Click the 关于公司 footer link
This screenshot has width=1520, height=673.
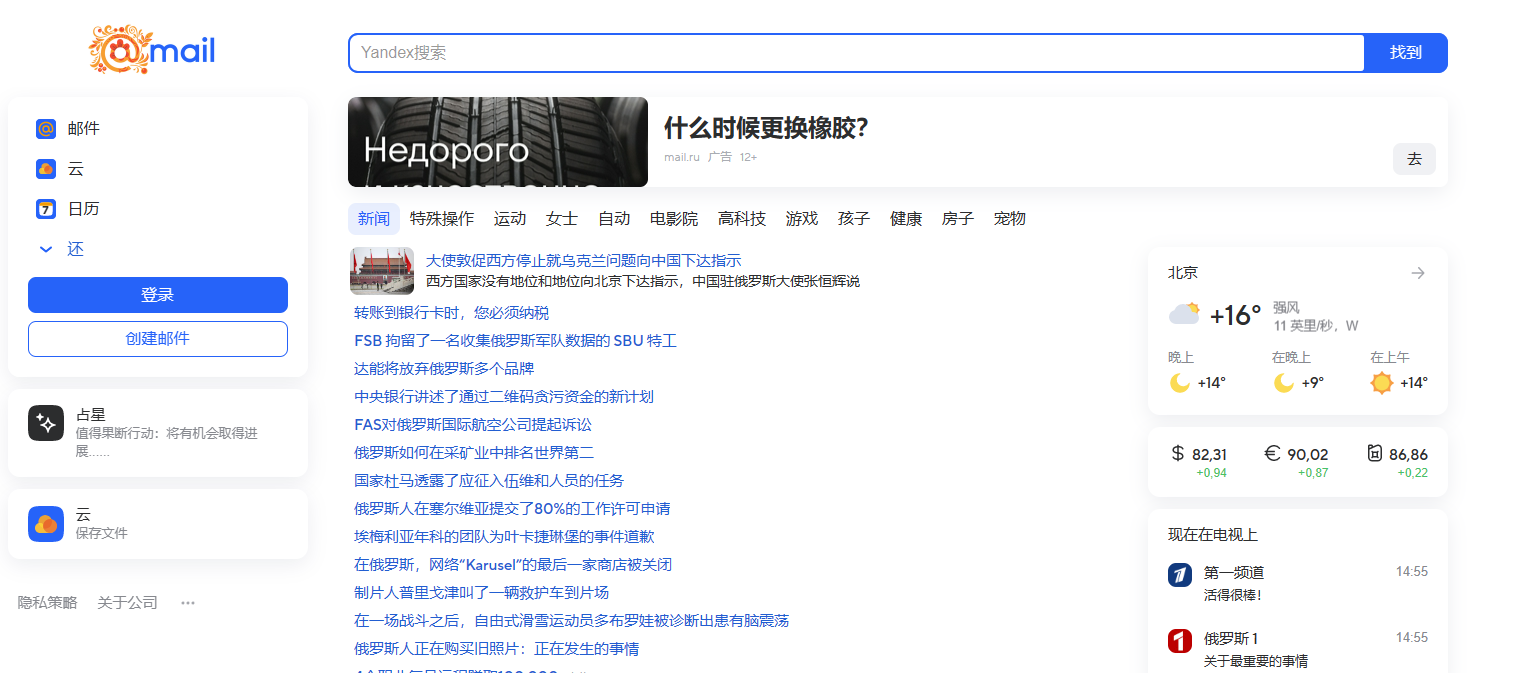click(x=127, y=602)
